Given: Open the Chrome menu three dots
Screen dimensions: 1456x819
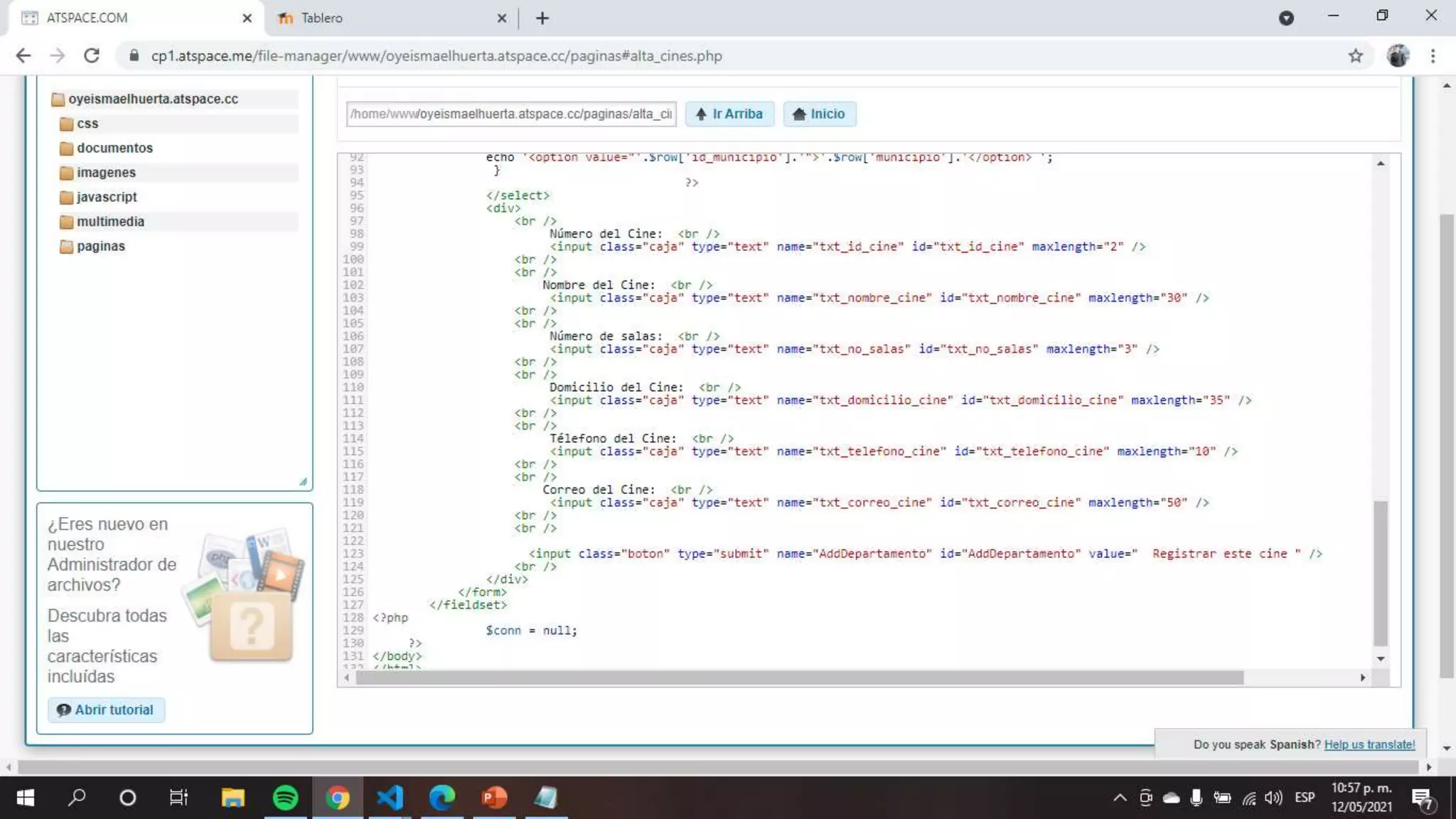Looking at the screenshot, I should pyautogui.click(x=1433, y=55).
